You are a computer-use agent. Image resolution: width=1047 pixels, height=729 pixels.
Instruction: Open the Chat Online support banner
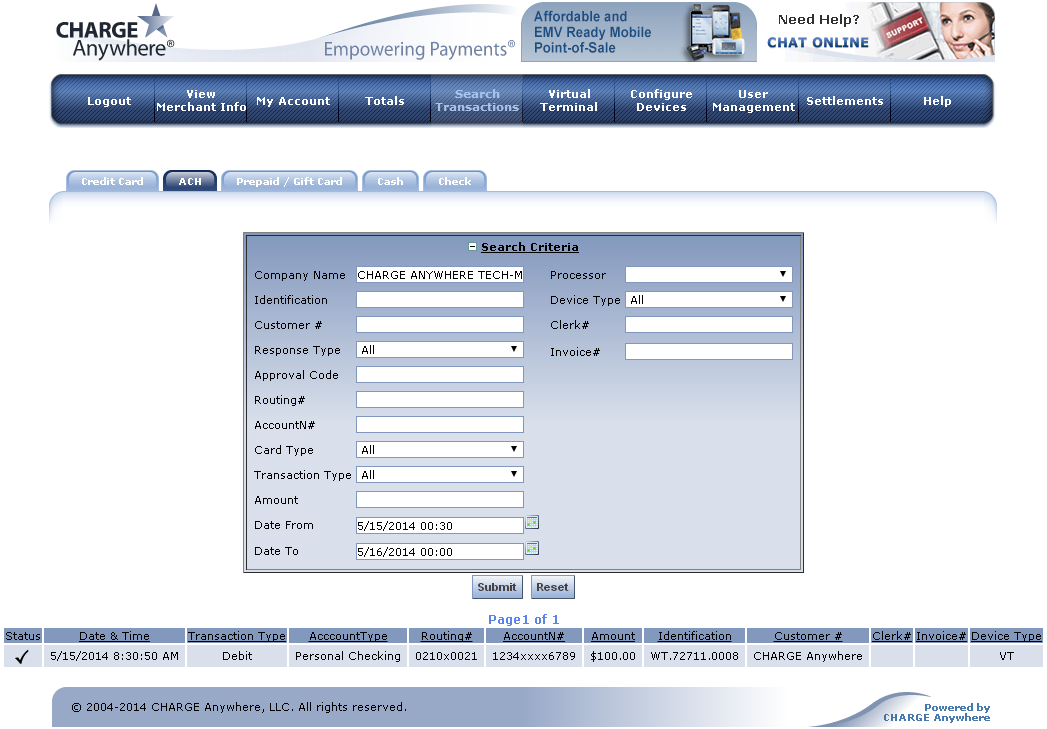[882, 32]
